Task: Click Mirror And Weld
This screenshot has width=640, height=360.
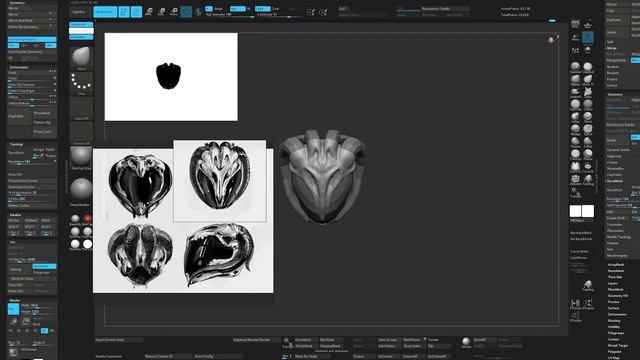Action: [32, 20]
